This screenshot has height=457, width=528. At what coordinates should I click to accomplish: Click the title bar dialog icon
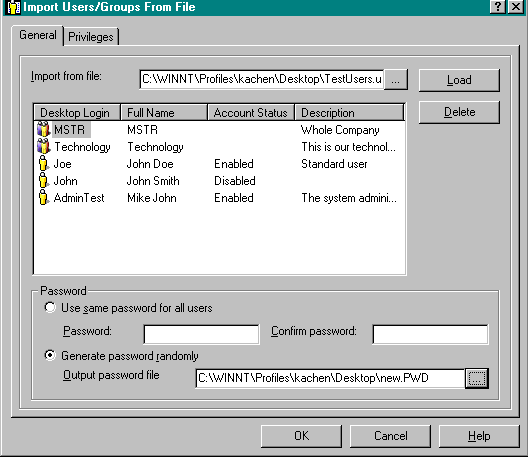[x=13, y=7]
